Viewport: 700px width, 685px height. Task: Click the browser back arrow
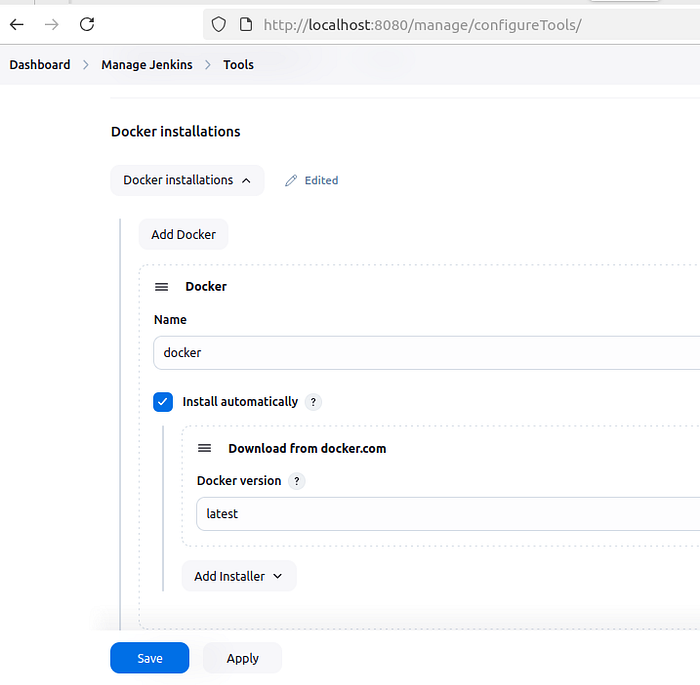(17, 25)
